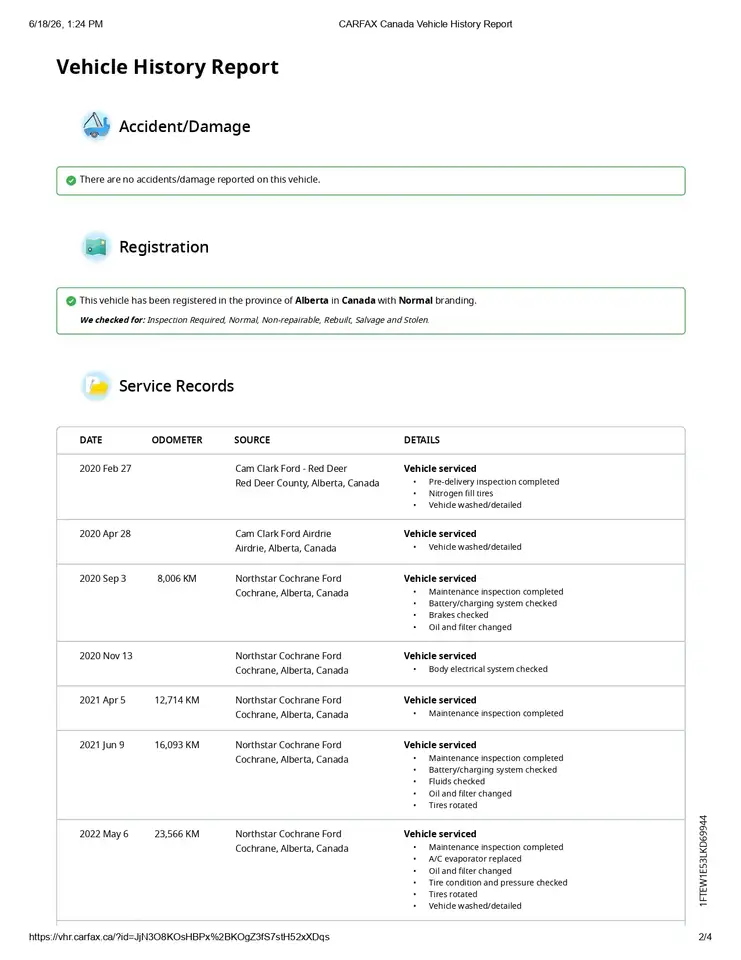Select the Accident/Damage heading
741x960 pixels.
click(184, 126)
